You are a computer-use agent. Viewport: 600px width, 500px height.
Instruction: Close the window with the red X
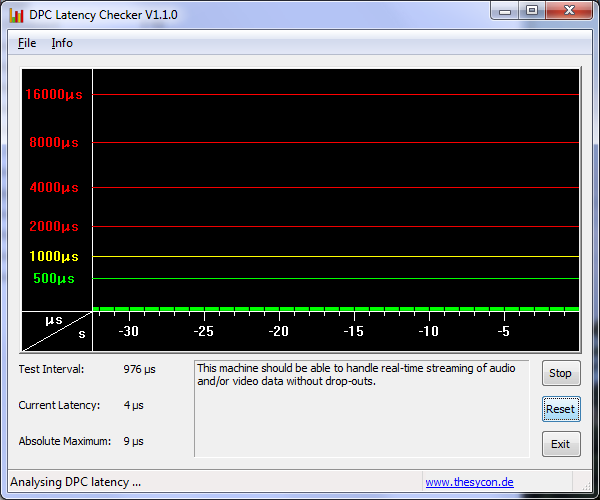[x=569, y=11]
